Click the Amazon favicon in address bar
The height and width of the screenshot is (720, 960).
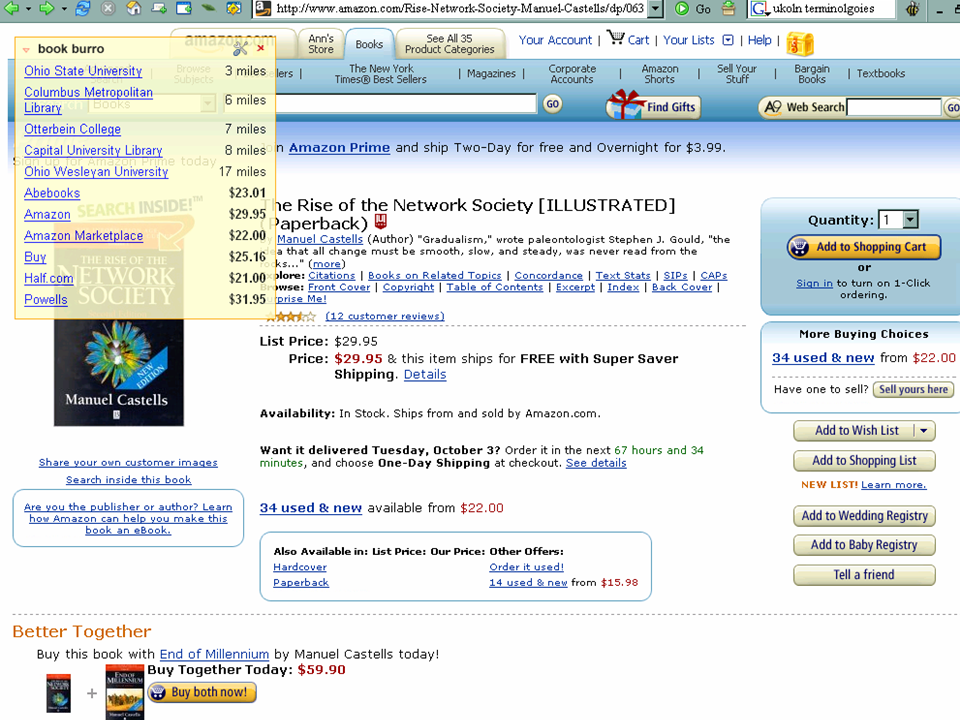coord(263,8)
